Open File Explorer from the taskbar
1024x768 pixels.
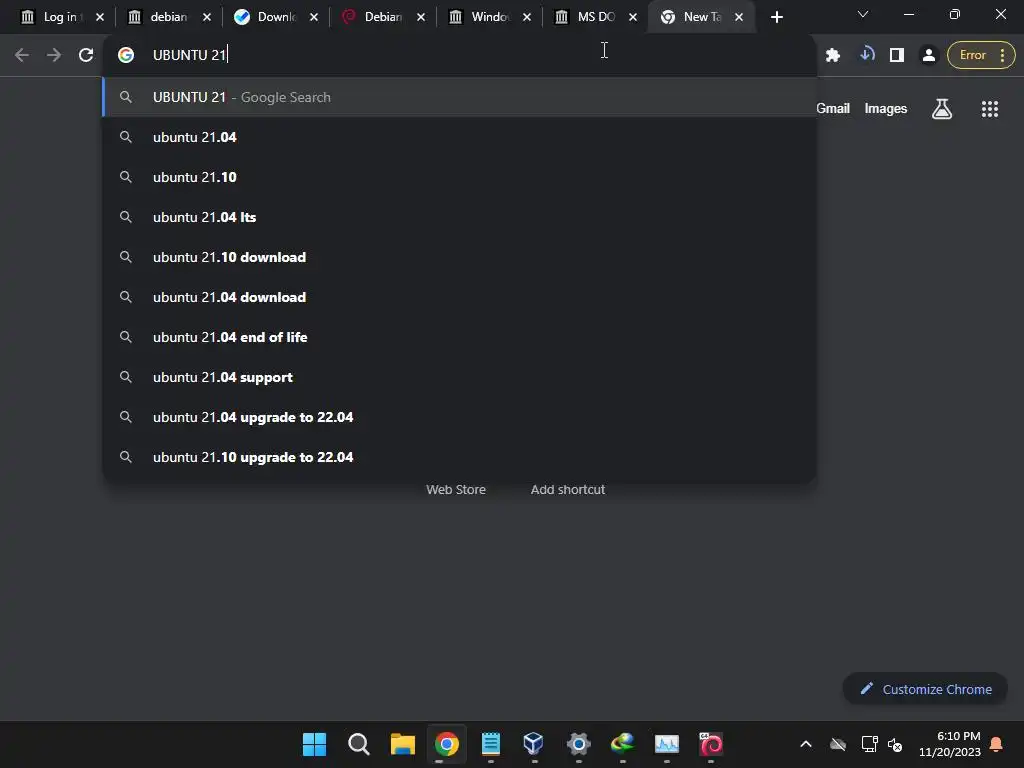click(402, 744)
